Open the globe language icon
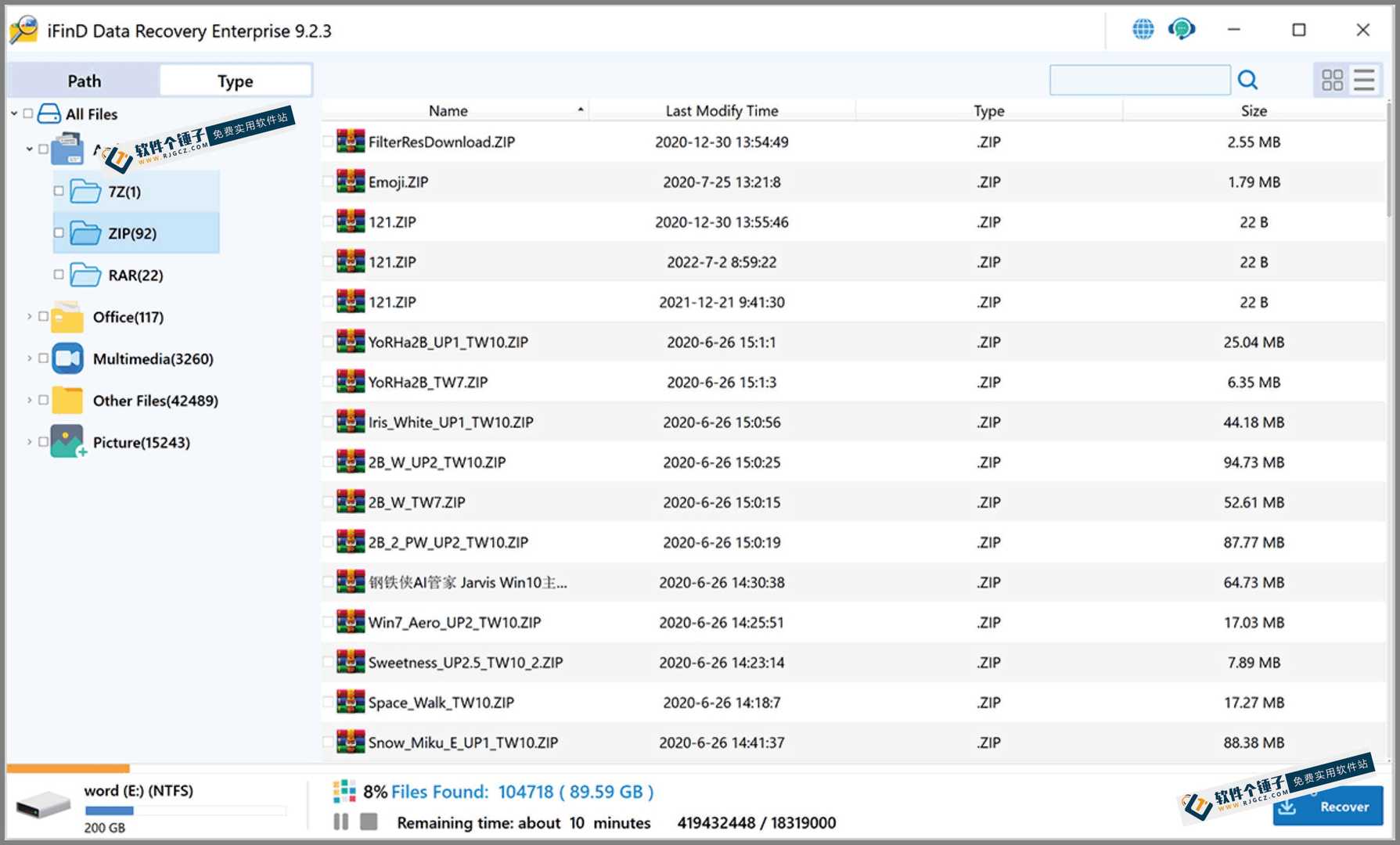 [x=1143, y=28]
